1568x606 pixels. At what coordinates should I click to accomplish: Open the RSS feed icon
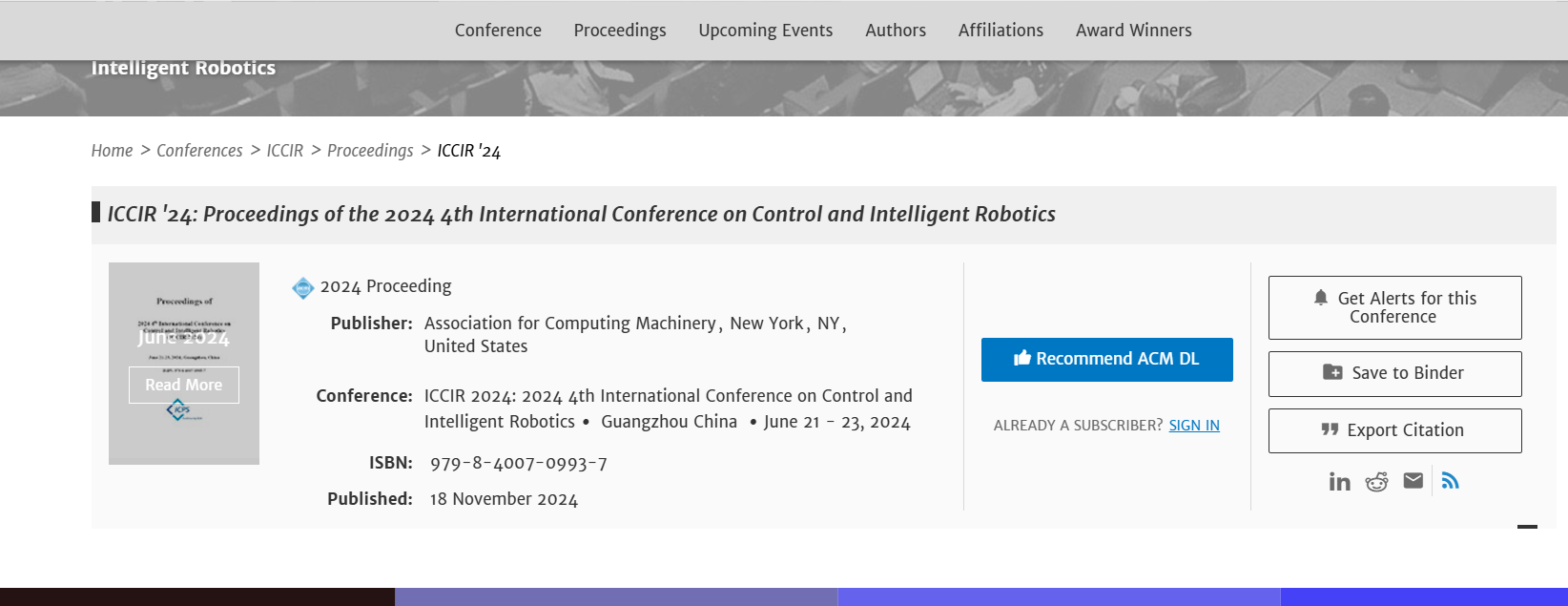coord(1451,481)
